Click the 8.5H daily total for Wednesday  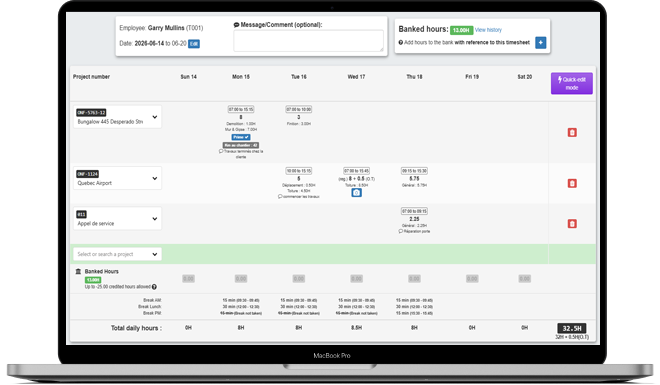tap(356, 327)
